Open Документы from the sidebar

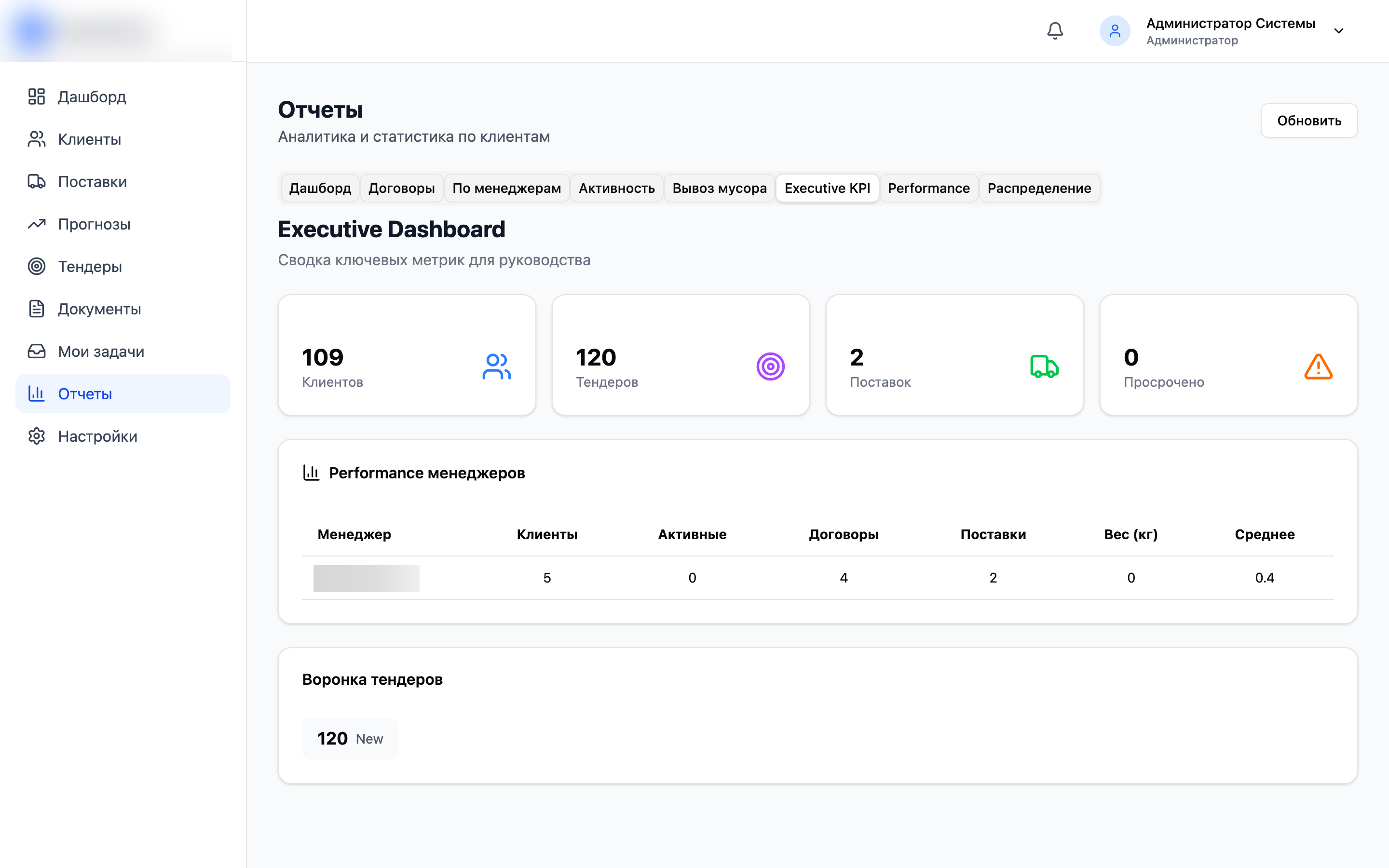(123, 309)
